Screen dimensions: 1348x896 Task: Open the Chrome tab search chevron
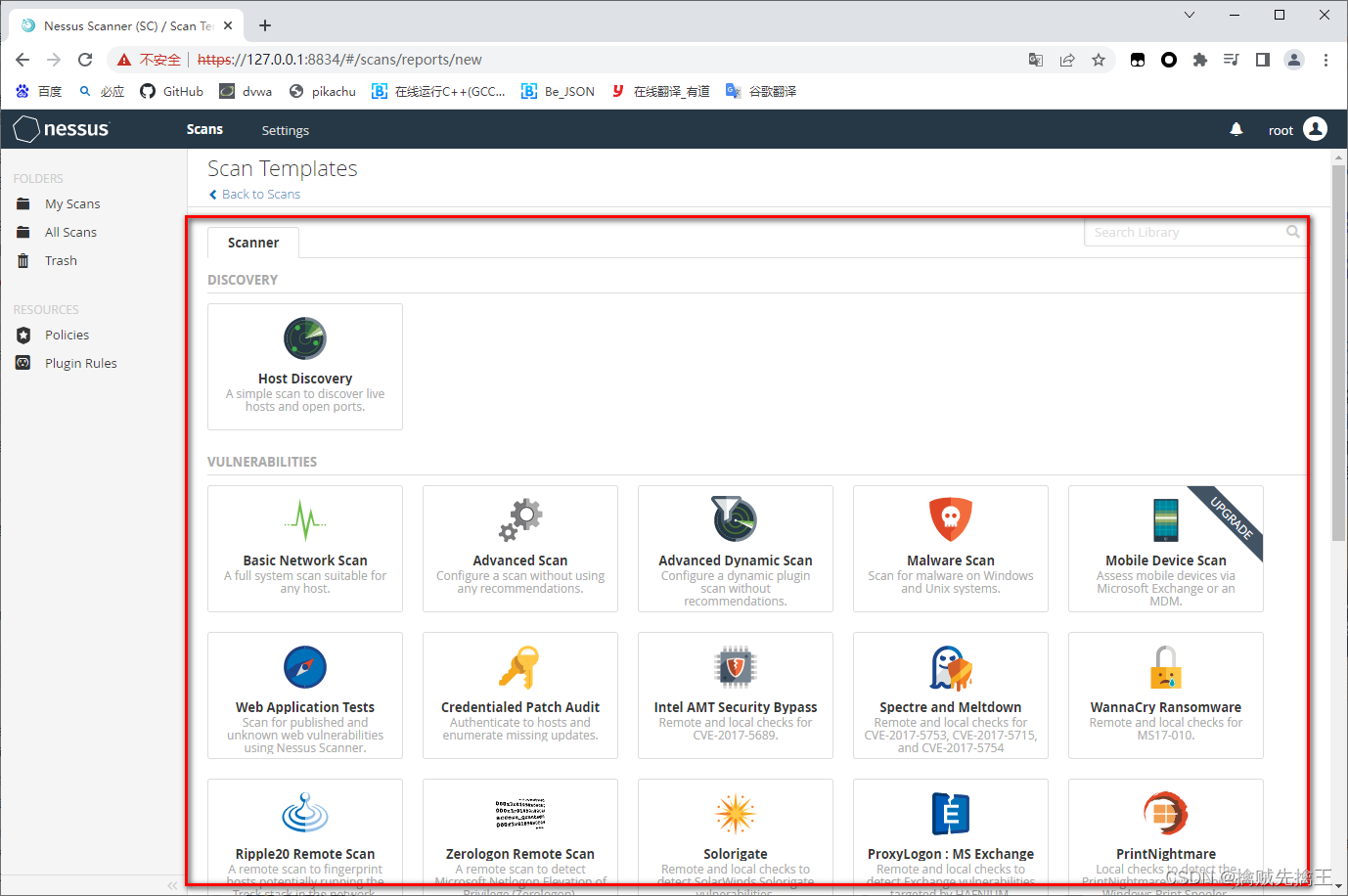click(x=1190, y=15)
